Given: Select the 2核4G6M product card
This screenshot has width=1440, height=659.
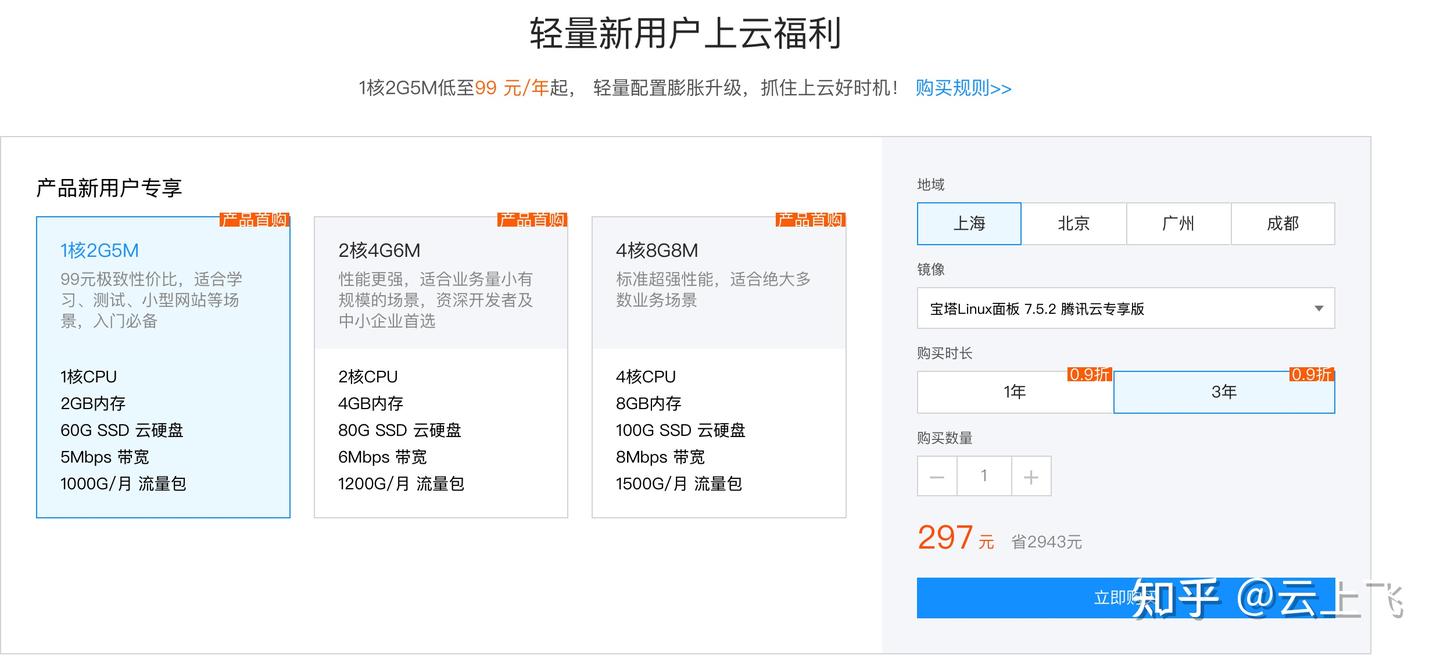Looking at the screenshot, I should [441, 367].
